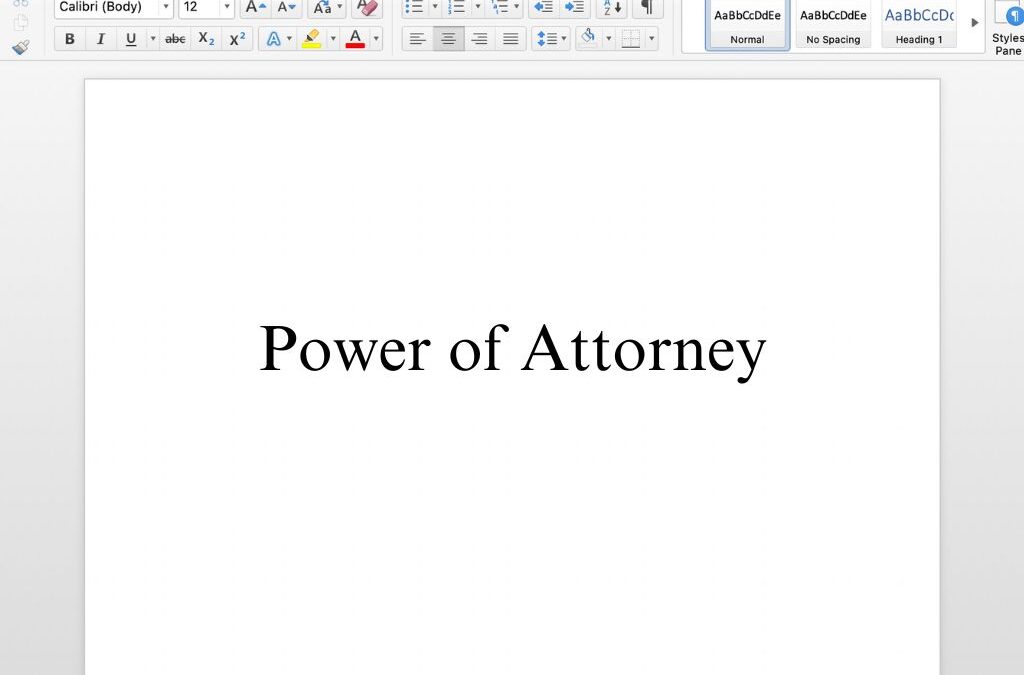The width and height of the screenshot is (1024, 675).
Task: Toggle underline formatting
Action: 131,39
